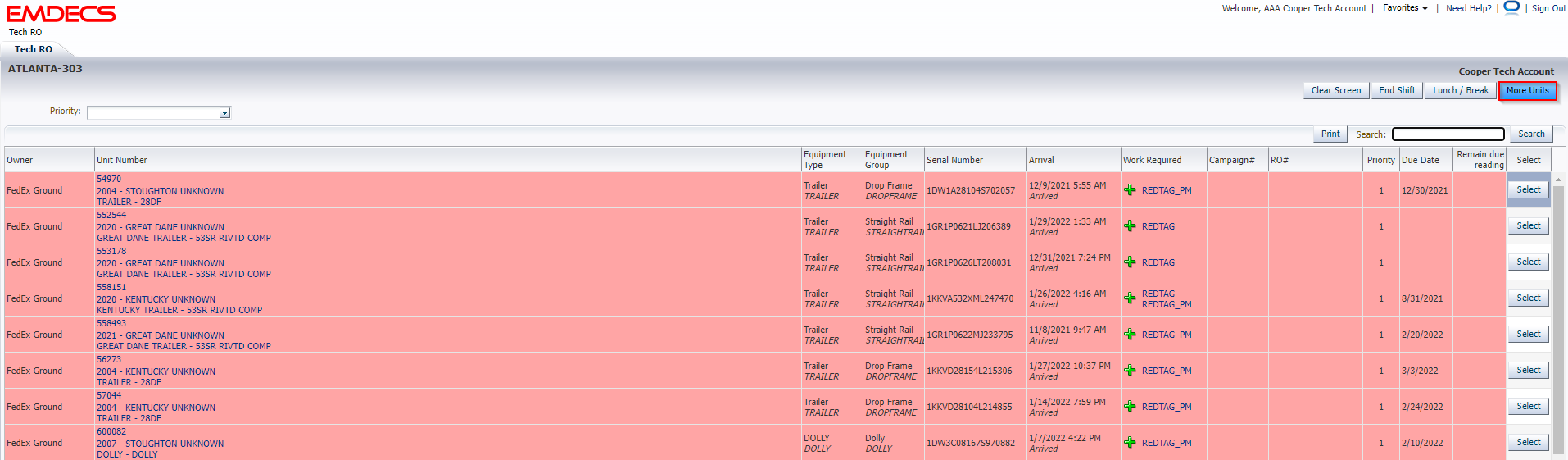Click serial number 1KKVA532XML247470
Viewport: 1568px width, 460px height.
click(x=970, y=298)
